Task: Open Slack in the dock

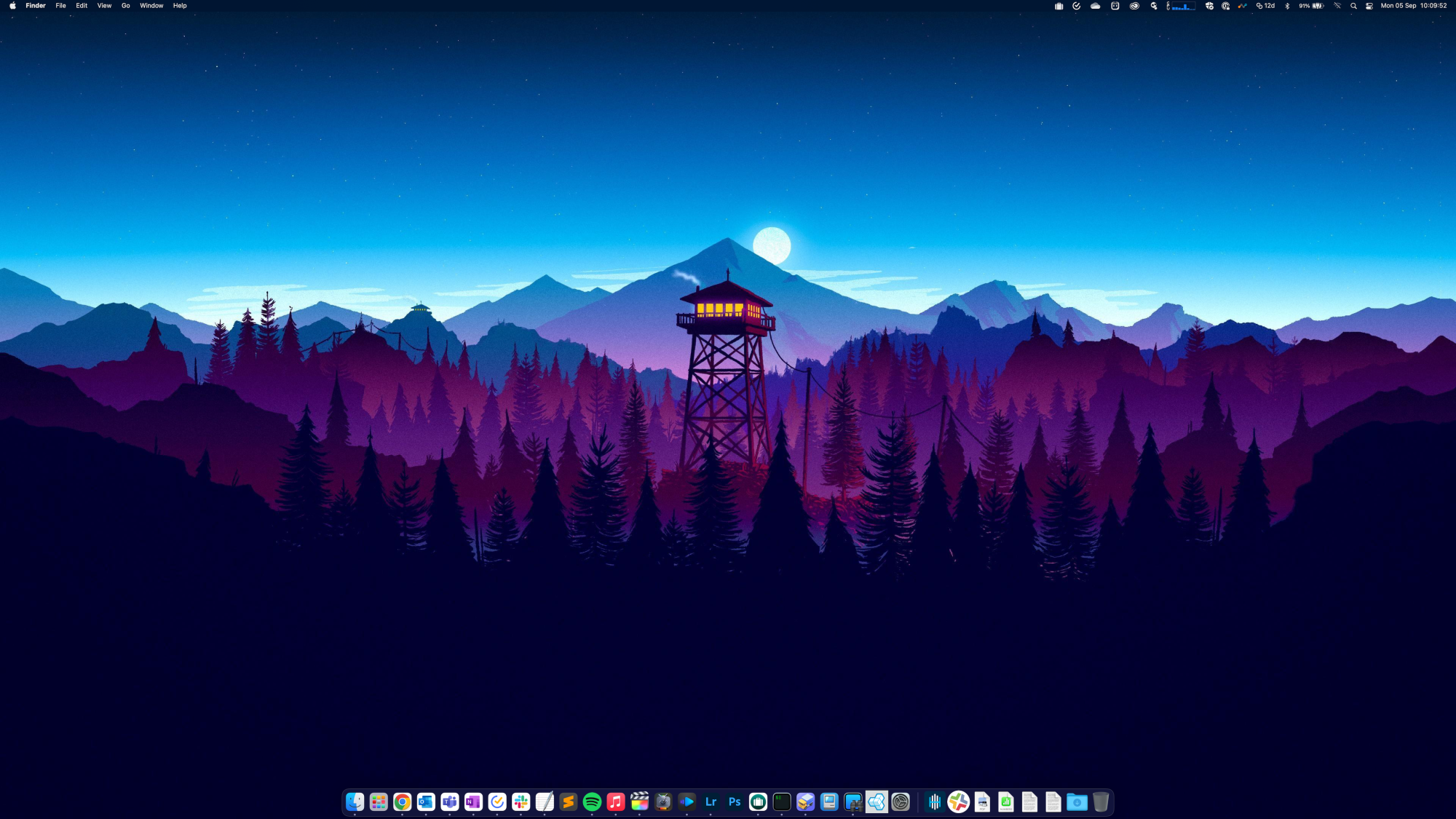Action: (x=521, y=802)
